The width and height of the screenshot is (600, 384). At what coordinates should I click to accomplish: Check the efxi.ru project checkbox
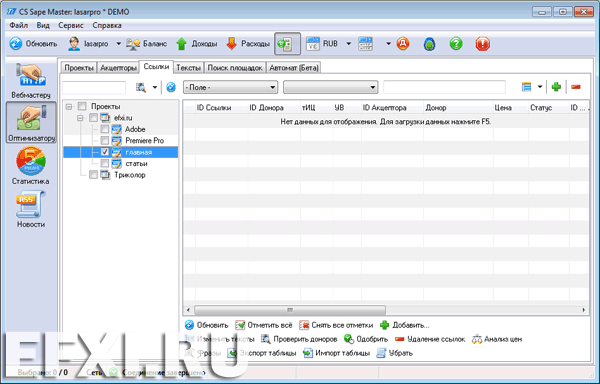point(93,118)
